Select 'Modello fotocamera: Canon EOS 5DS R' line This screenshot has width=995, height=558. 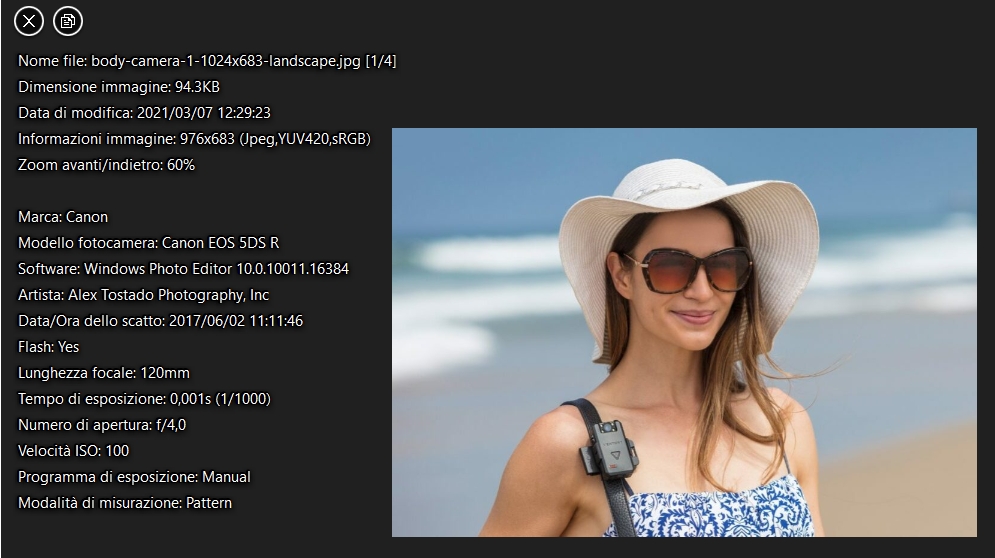(148, 243)
